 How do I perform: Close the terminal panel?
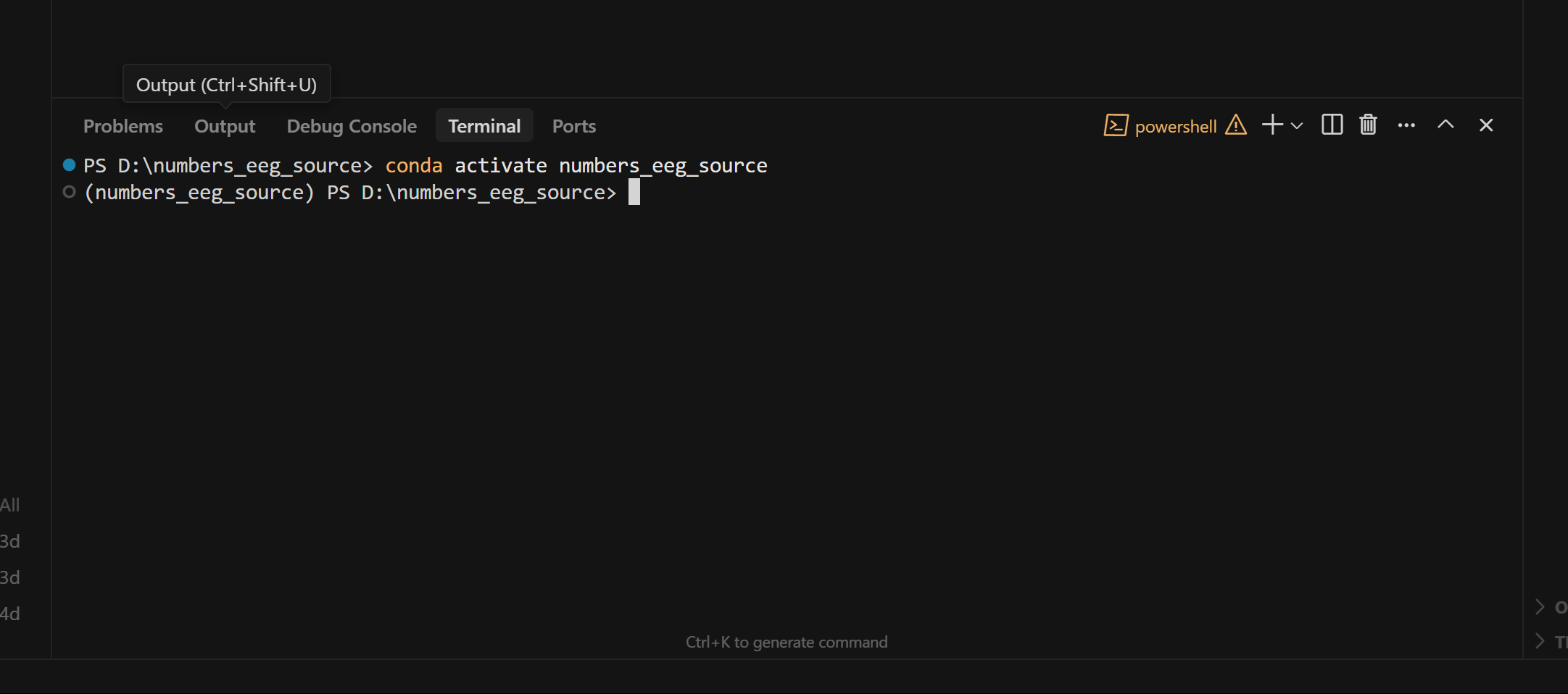1486,125
